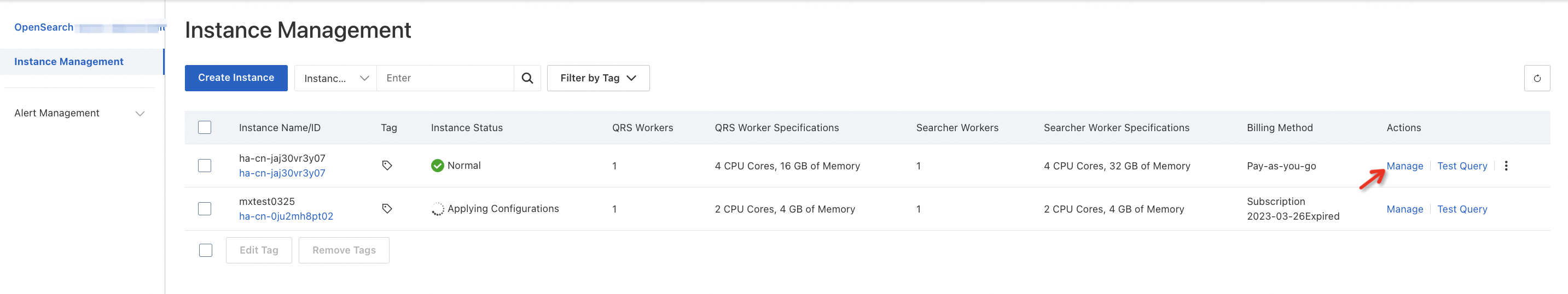Screen dimensions: 1568x294
Task: Click the Create Instance button
Action: tap(236, 78)
